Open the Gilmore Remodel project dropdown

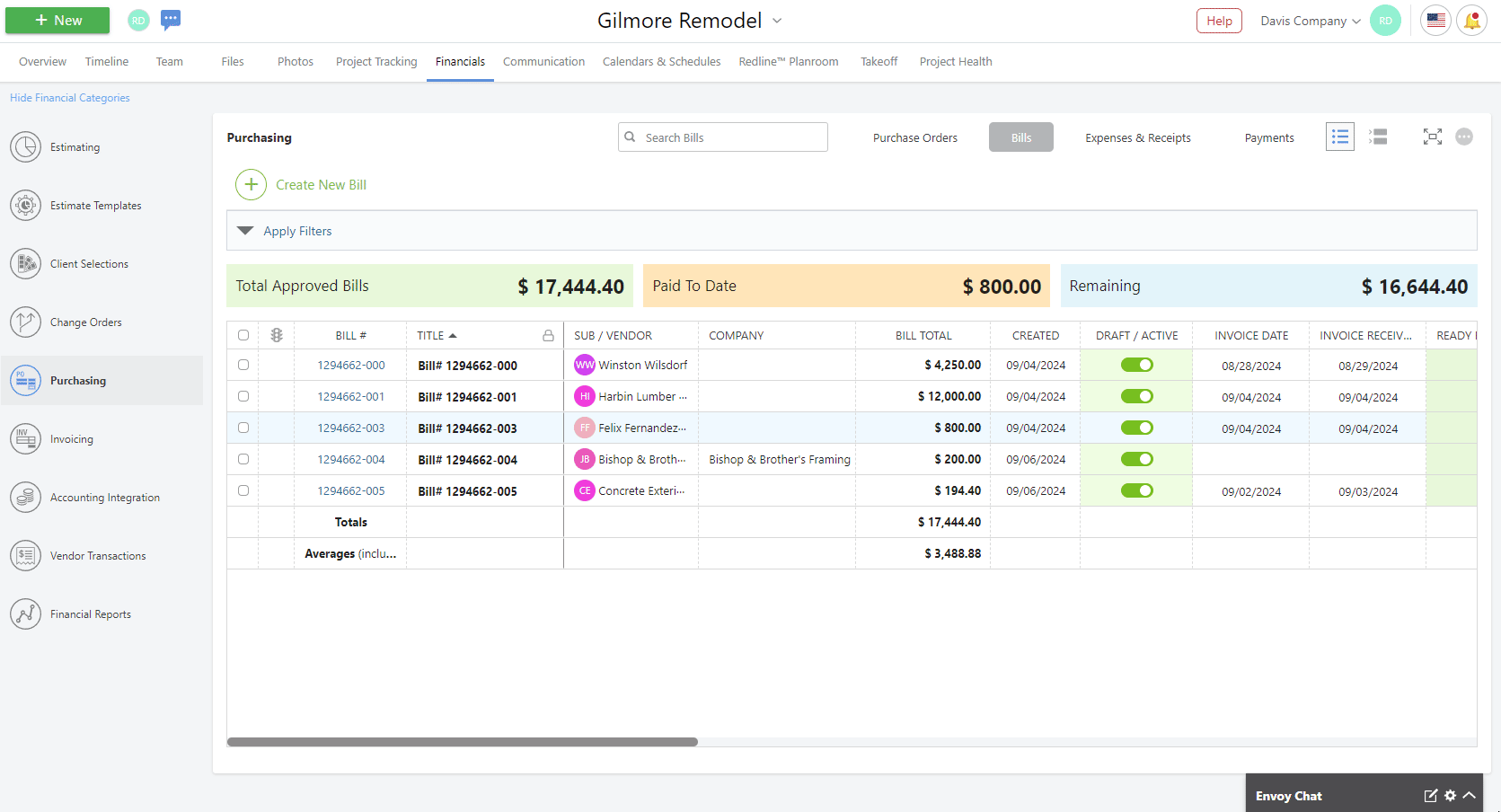(777, 21)
